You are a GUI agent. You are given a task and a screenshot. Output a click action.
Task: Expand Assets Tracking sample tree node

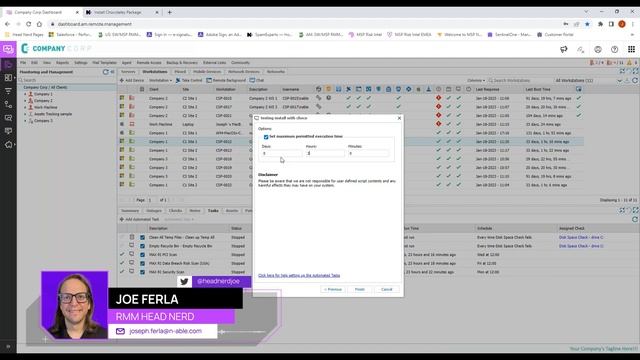25,114
